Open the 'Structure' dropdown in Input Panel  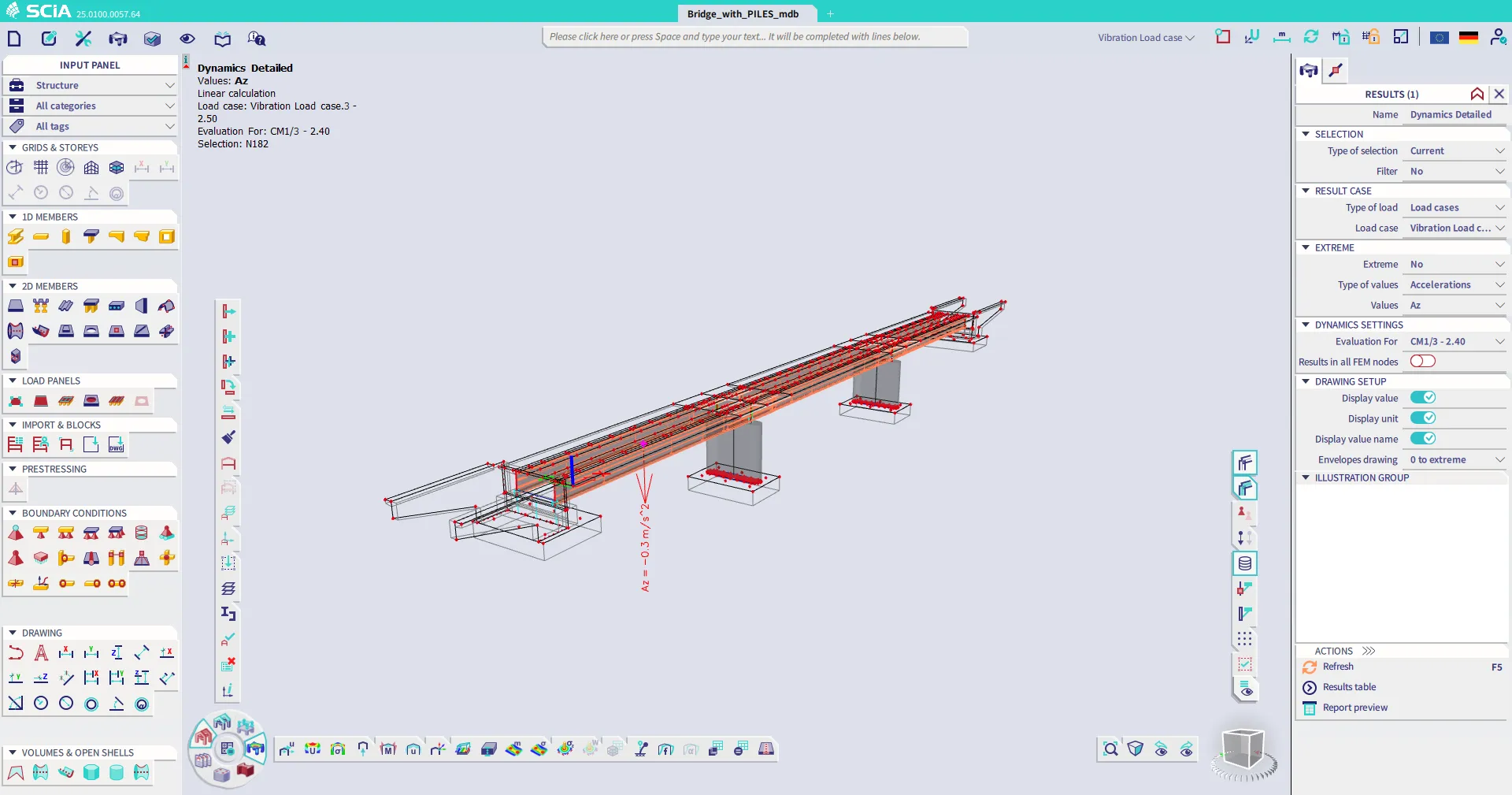pyautogui.click(x=91, y=85)
